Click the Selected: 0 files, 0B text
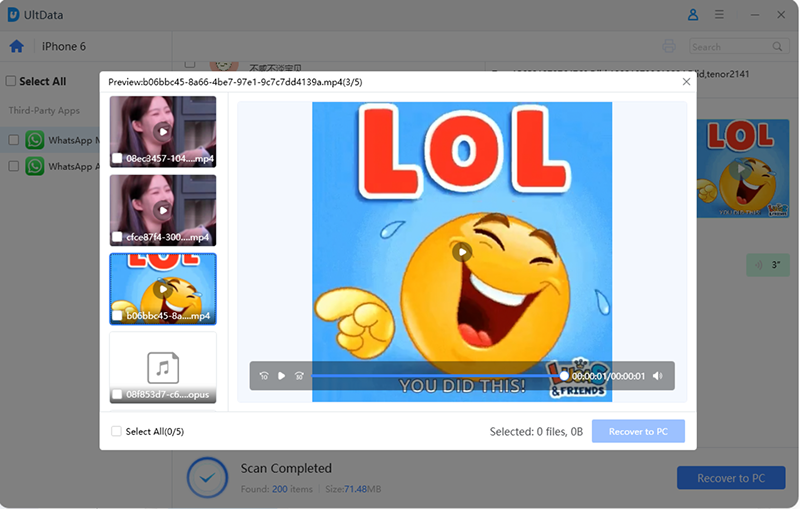 coord(536,431)
